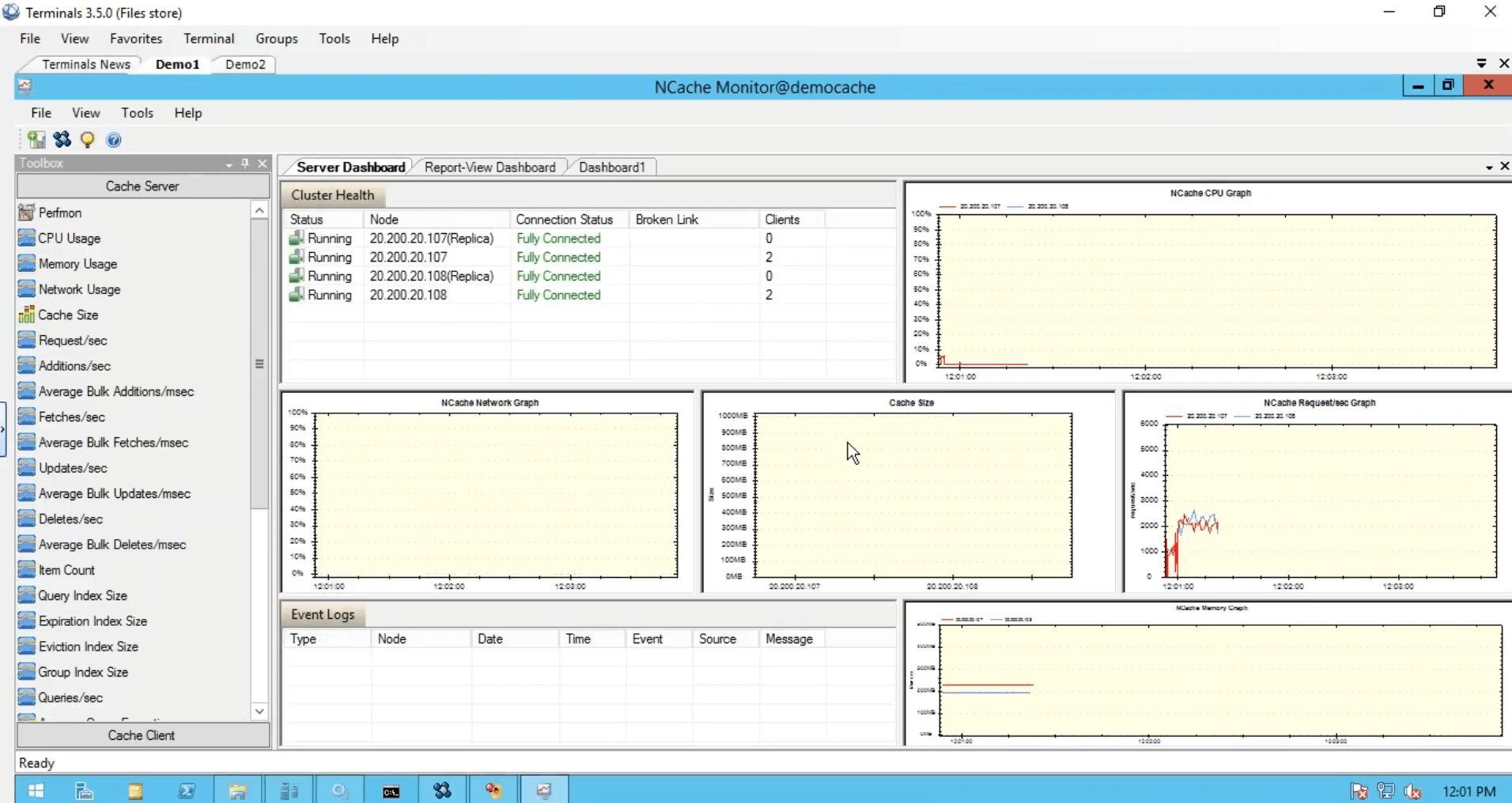Select the Cache Size chart icon
This screenshot has height=803, width=1512.
[x=26, y=315]
